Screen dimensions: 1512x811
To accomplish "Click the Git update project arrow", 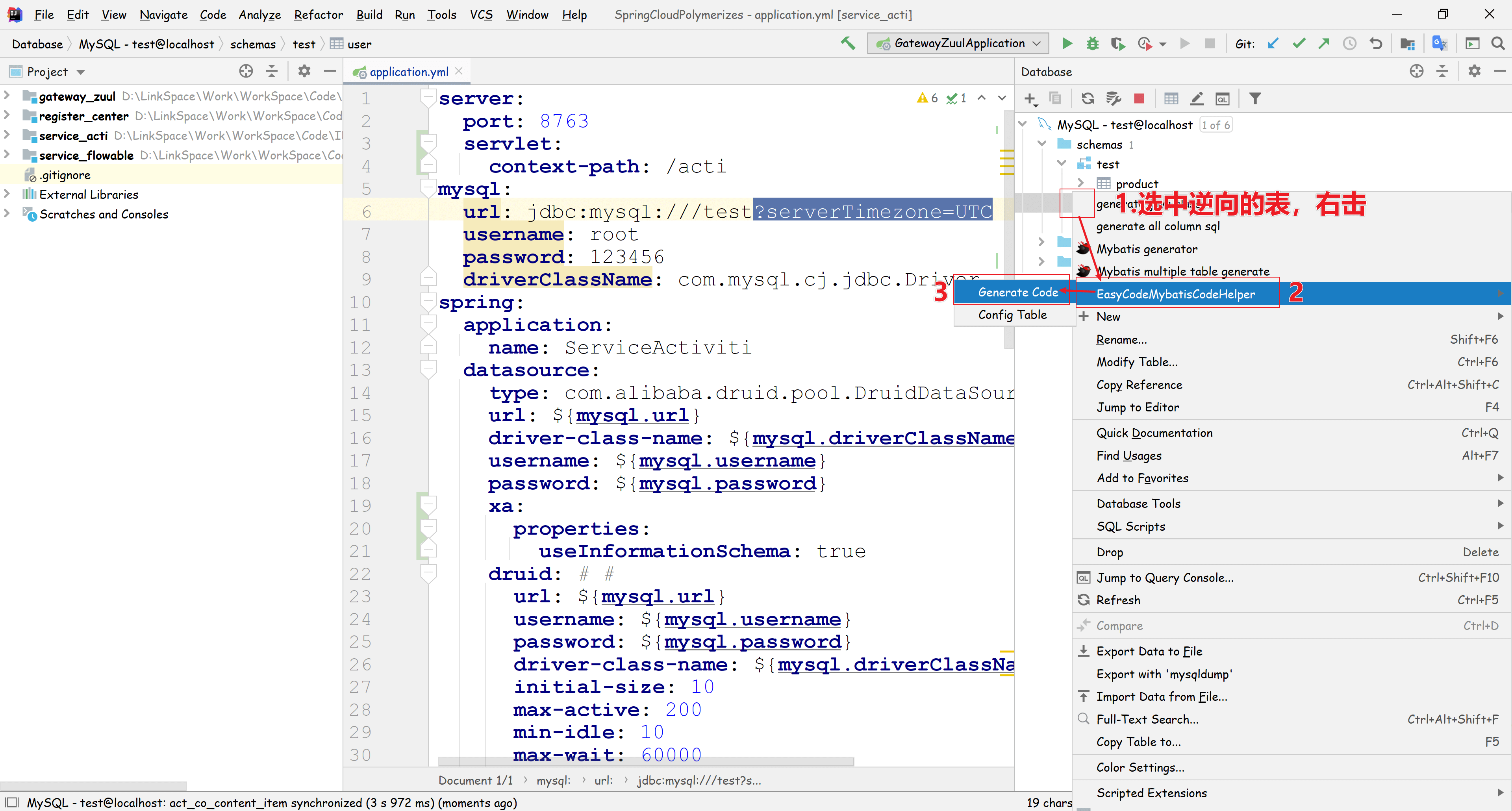I will (x=1273, y=43).
